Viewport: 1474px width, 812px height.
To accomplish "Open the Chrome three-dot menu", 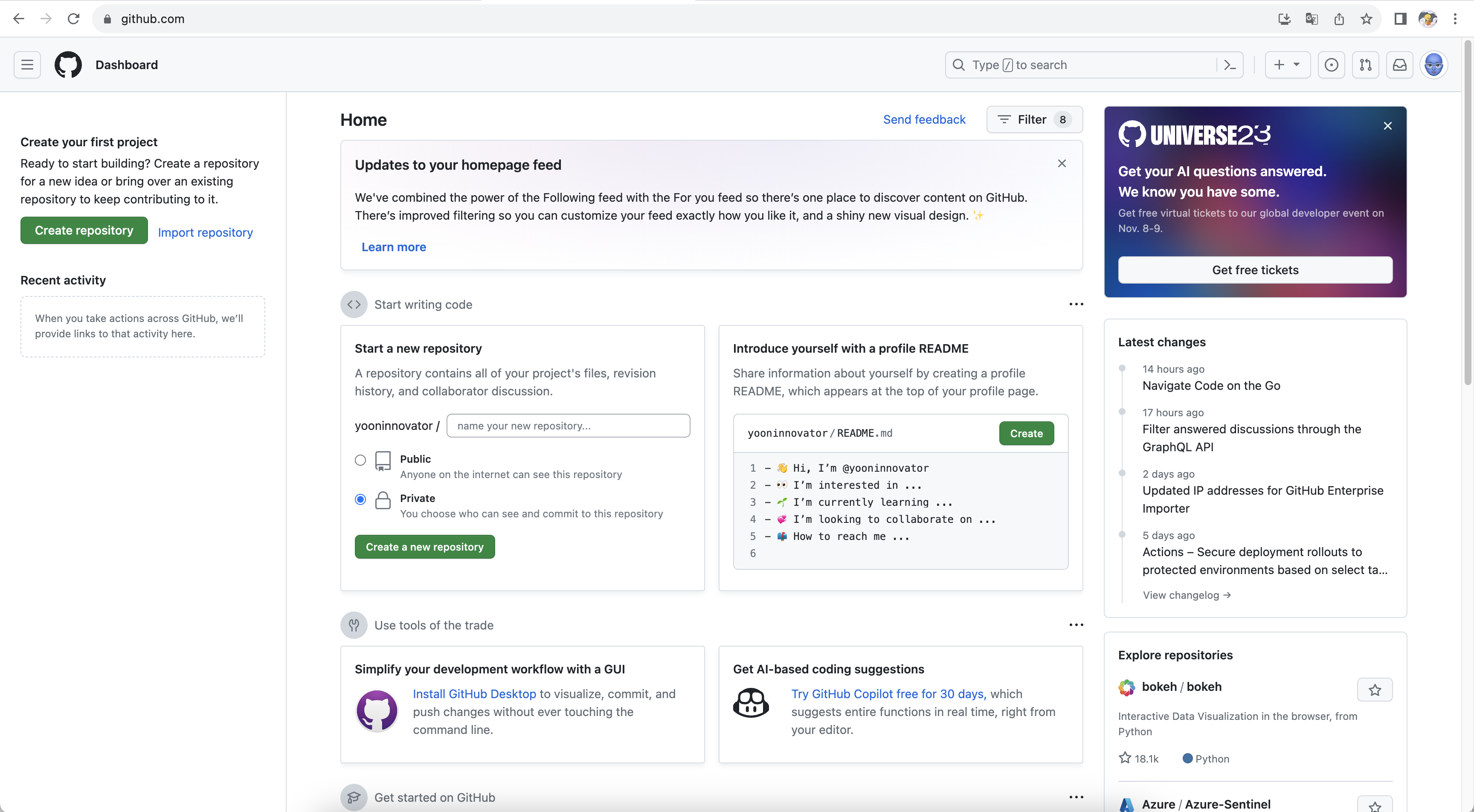I will (1454, 19).
